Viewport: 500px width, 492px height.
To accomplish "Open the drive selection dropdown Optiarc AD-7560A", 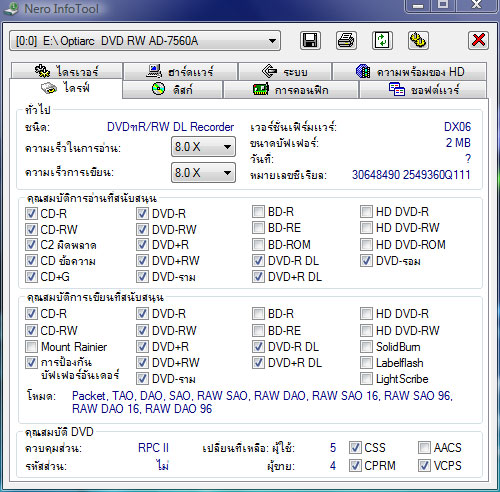I will point(145,41).
